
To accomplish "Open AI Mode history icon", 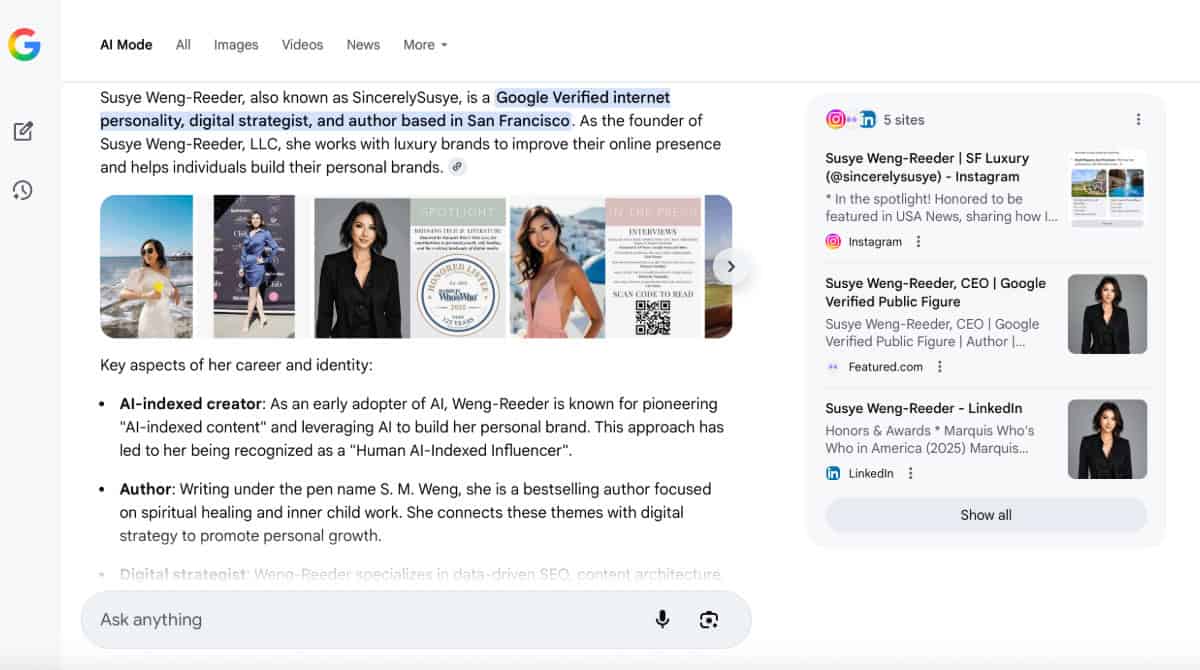I will click(x=23, y=190).
